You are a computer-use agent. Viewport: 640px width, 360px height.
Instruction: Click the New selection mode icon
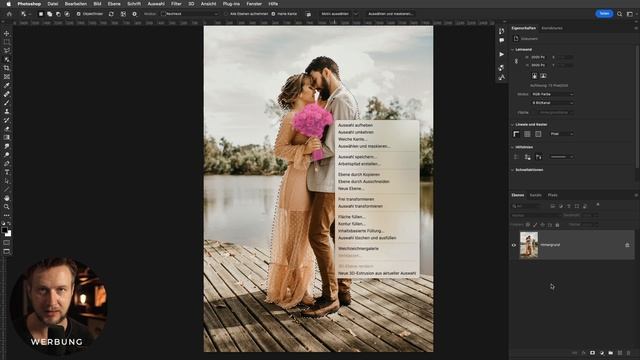[x=40, y=14]
